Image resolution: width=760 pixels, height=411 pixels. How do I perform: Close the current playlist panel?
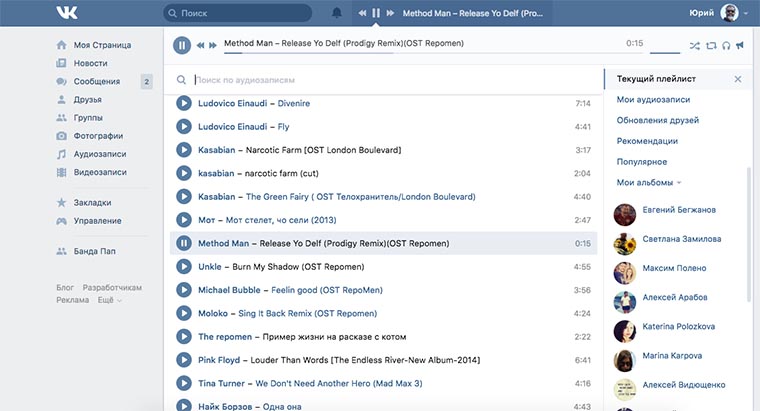coord(738,79)
